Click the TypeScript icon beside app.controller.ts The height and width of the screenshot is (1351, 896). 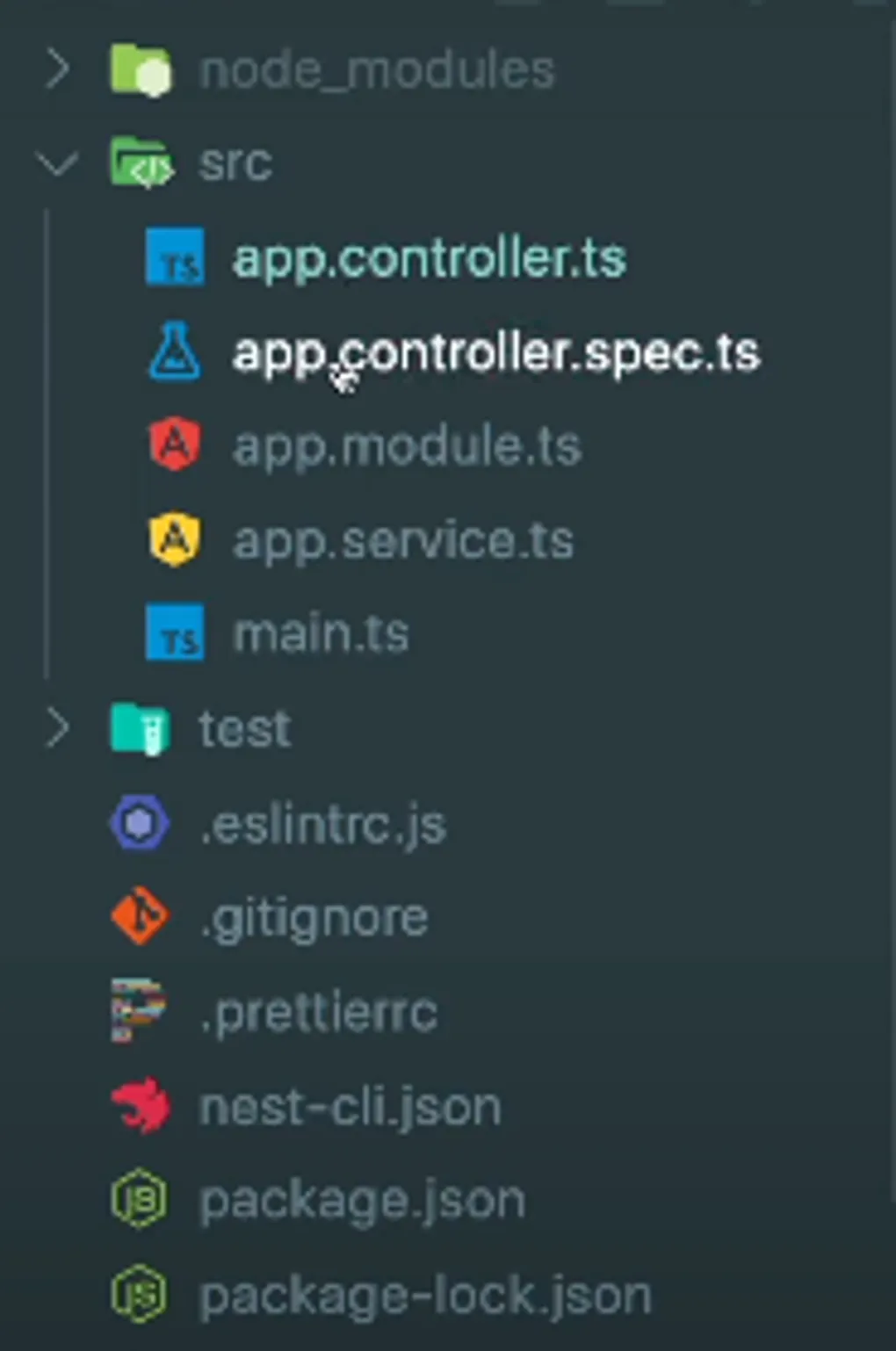pos(175,257)
